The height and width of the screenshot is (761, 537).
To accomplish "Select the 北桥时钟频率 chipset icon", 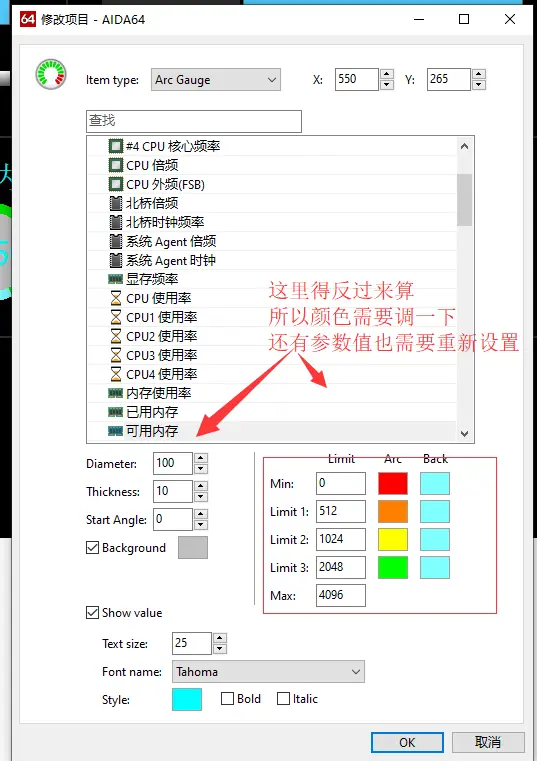I will [116, 222].
